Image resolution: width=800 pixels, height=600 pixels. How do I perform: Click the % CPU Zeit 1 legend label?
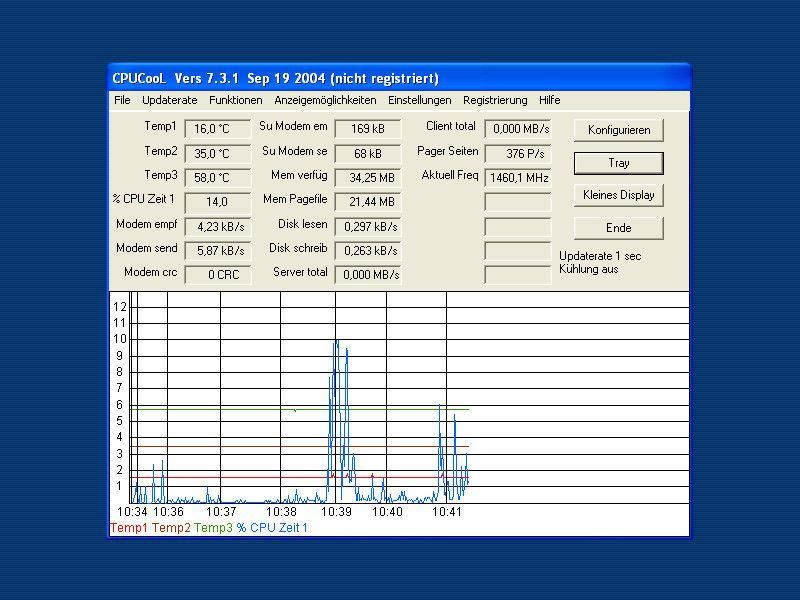pos(272,528)
